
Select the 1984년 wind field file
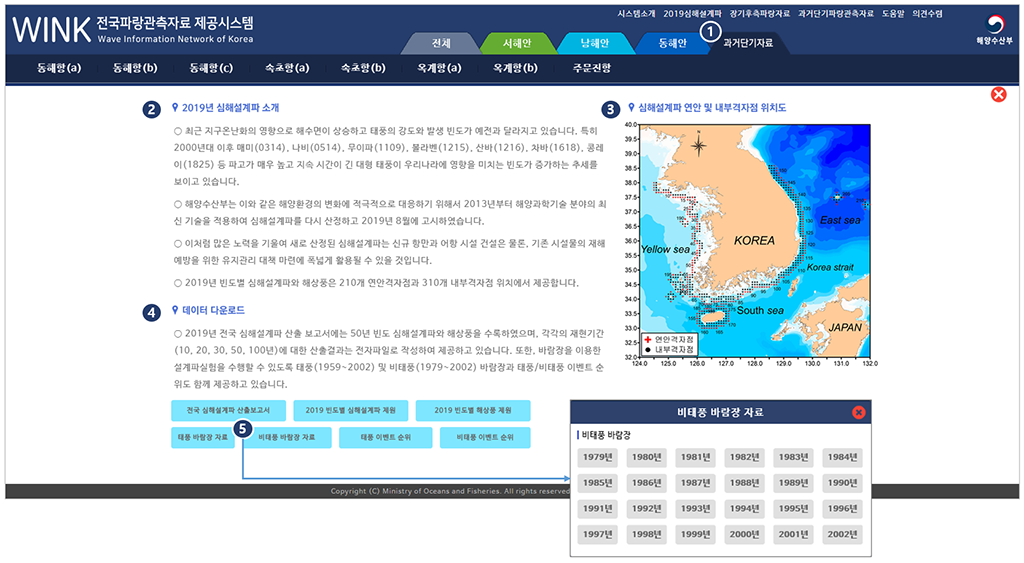coord(842,457)
